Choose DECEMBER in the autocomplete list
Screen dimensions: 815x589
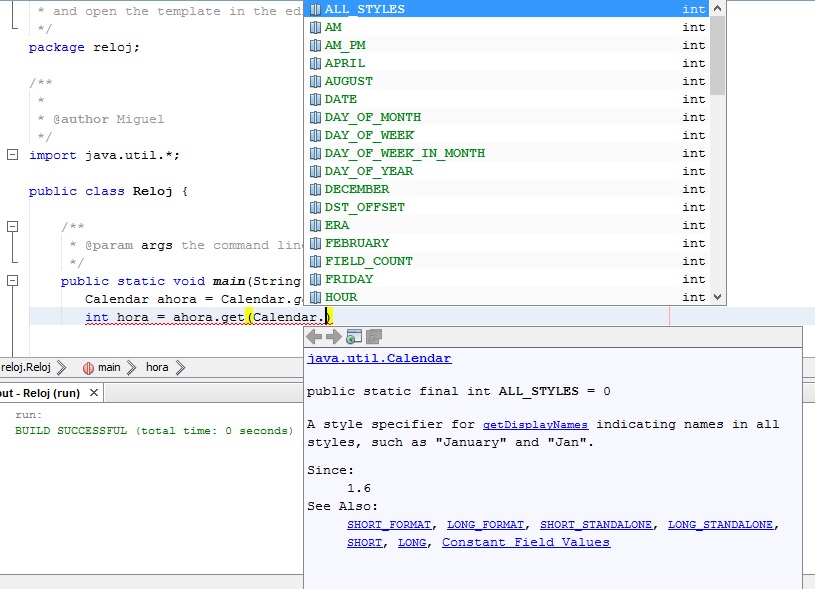(357, 189)
